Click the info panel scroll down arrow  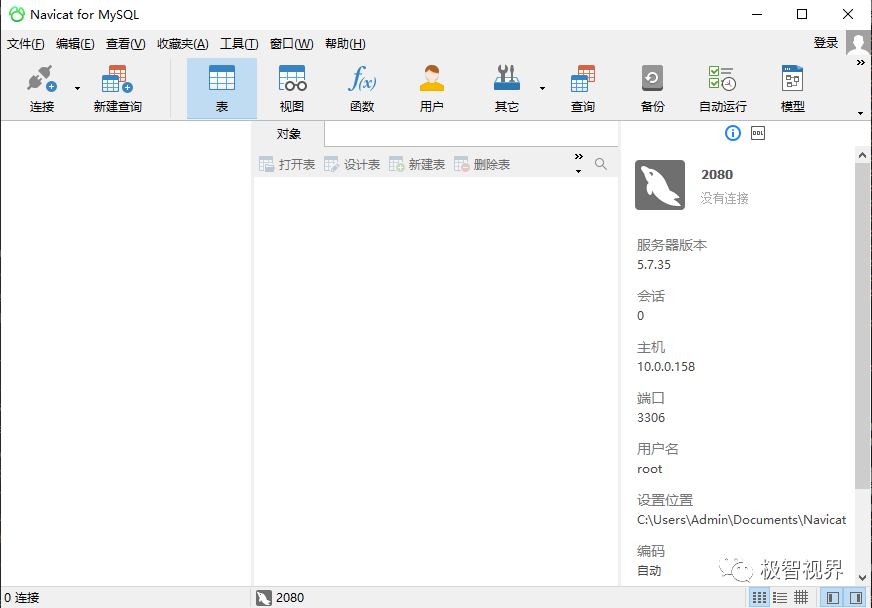(x=862, y=577)
